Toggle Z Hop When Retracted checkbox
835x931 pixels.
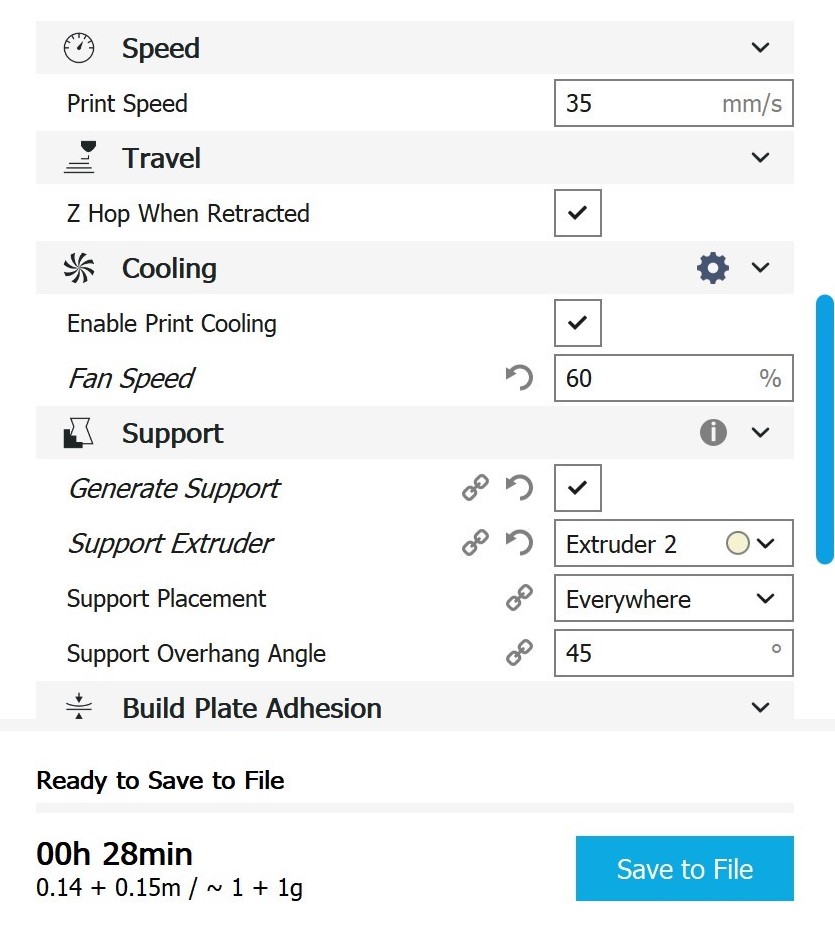point(577,213)
